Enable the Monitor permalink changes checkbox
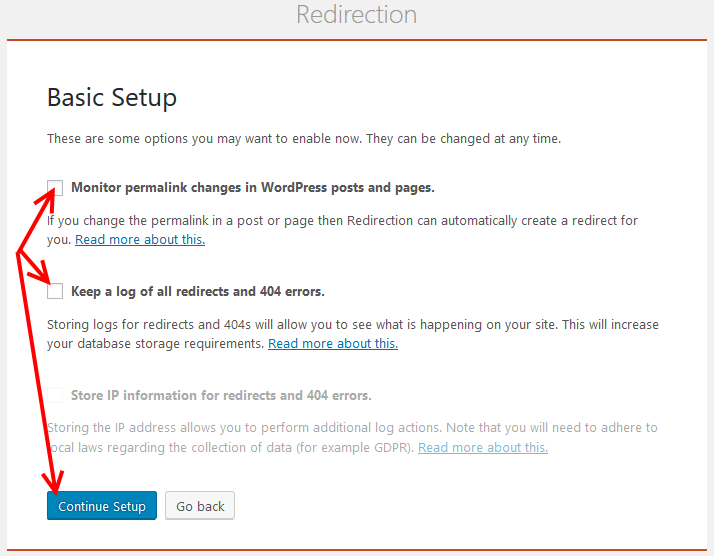Viewport: 714px width, 556px height. tap(55, 187)
